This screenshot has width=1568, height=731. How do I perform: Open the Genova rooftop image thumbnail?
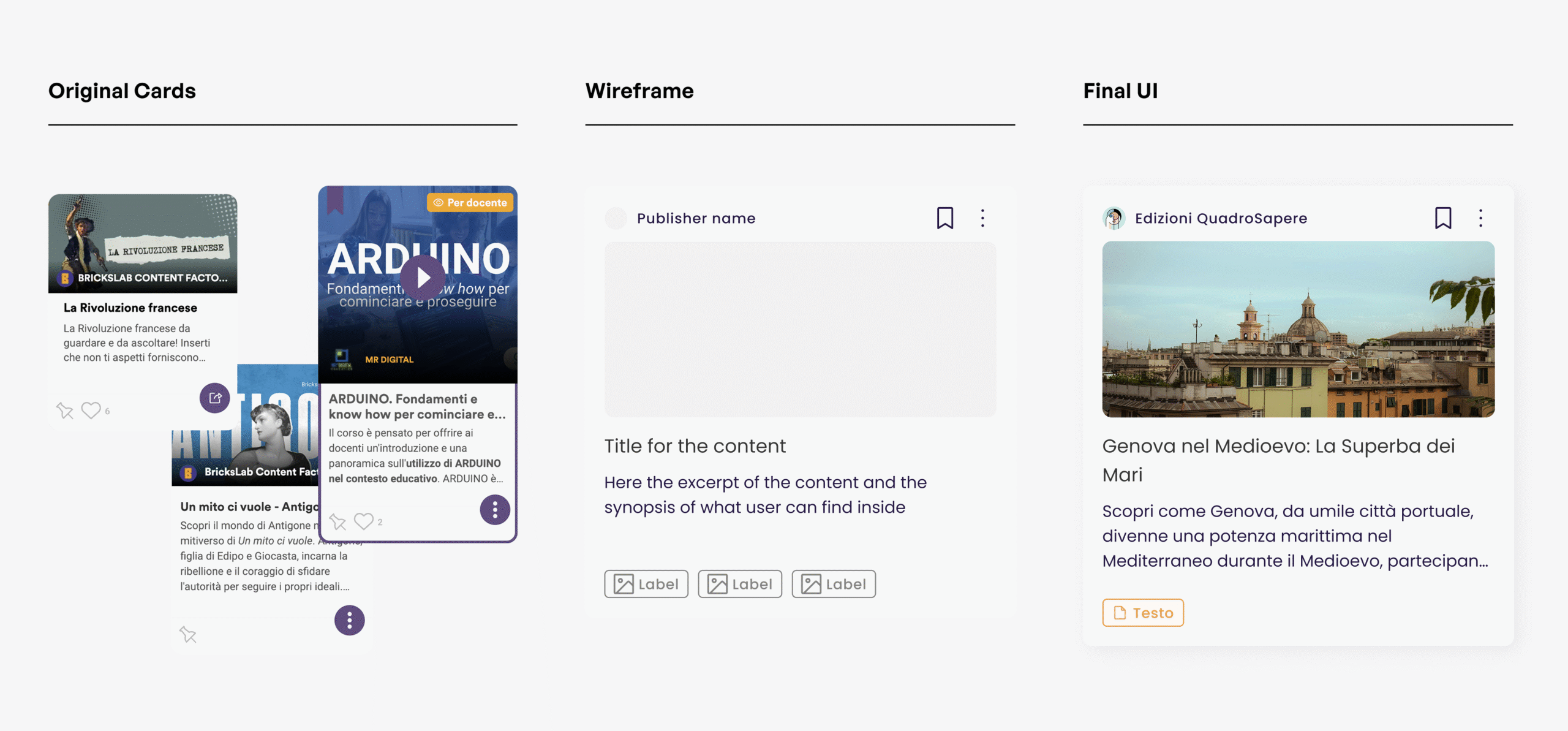tap(1298, 329)
